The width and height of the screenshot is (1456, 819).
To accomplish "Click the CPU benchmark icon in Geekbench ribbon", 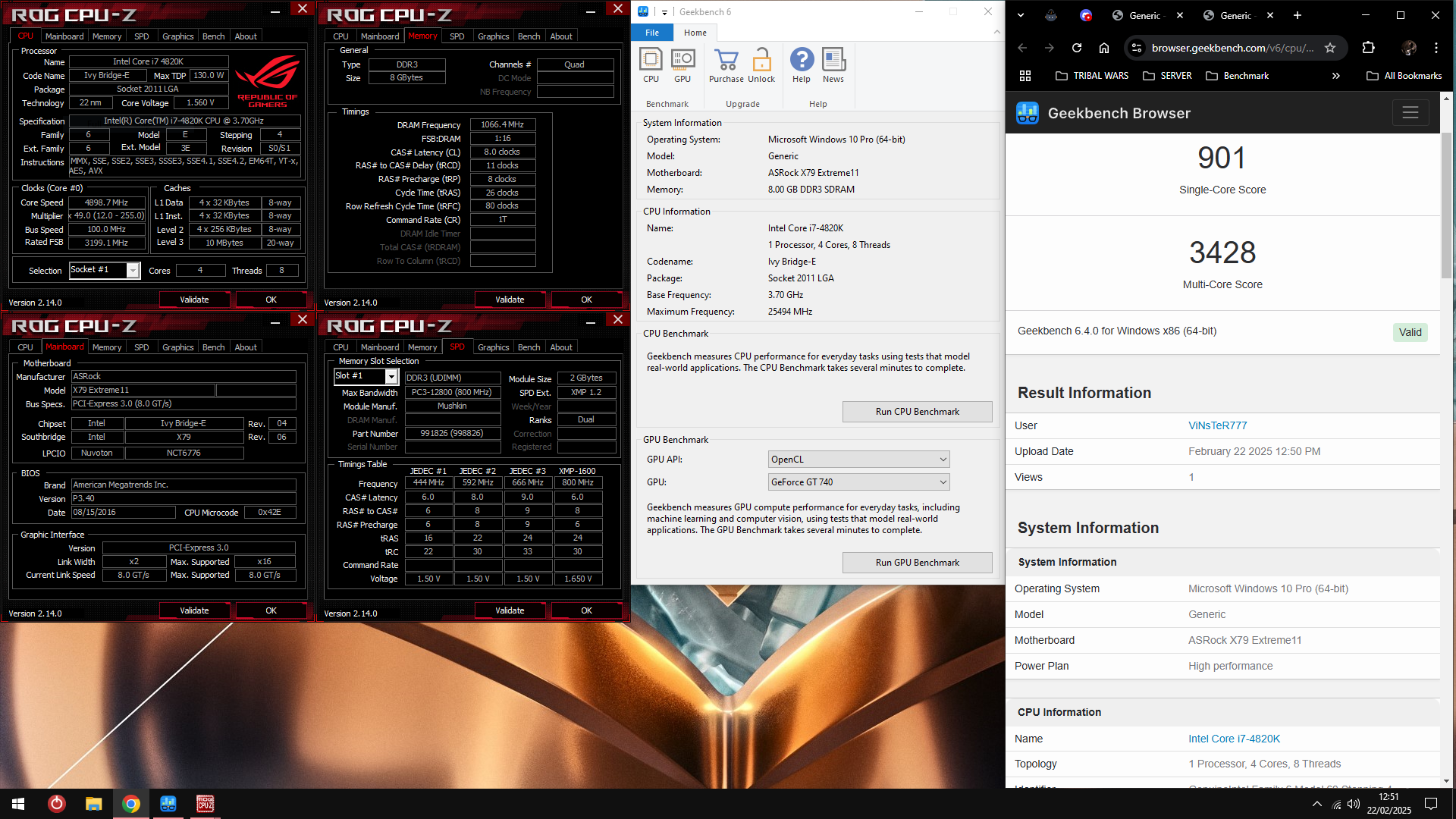I will pyautogui.click(x=651, y=65).
